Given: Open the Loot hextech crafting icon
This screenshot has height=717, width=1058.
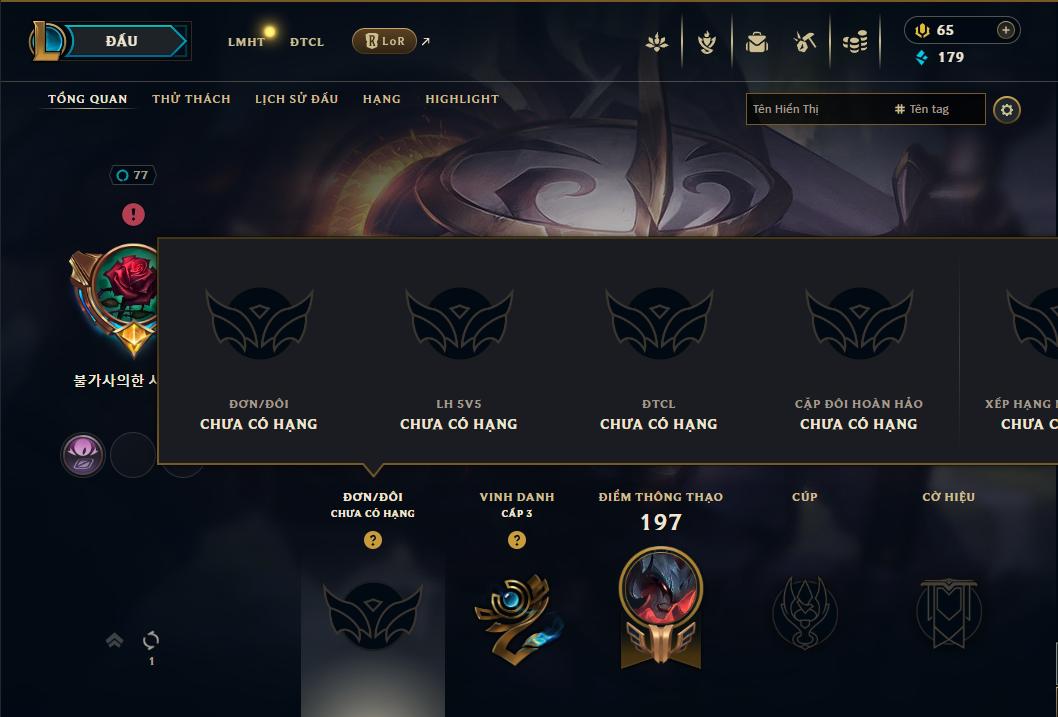Looking at the screenshot, I should click(x=805, y=42).
